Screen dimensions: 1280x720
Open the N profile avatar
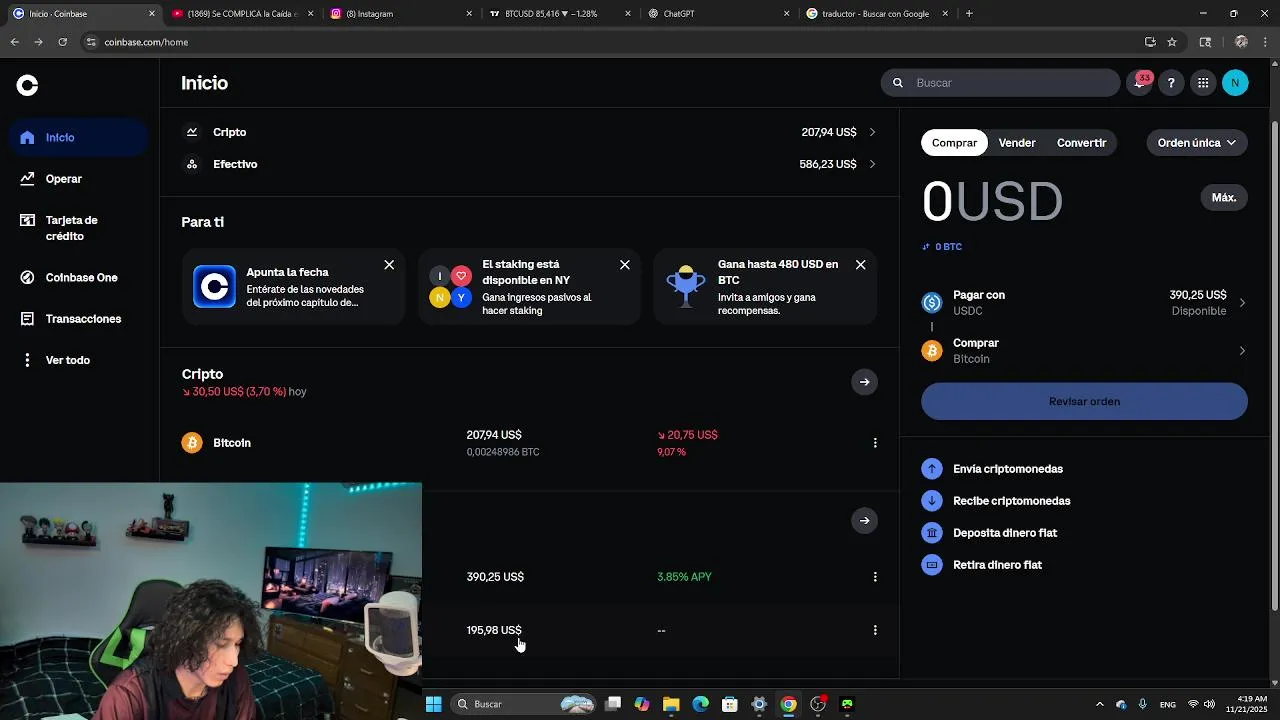(x=1235, y=83)
